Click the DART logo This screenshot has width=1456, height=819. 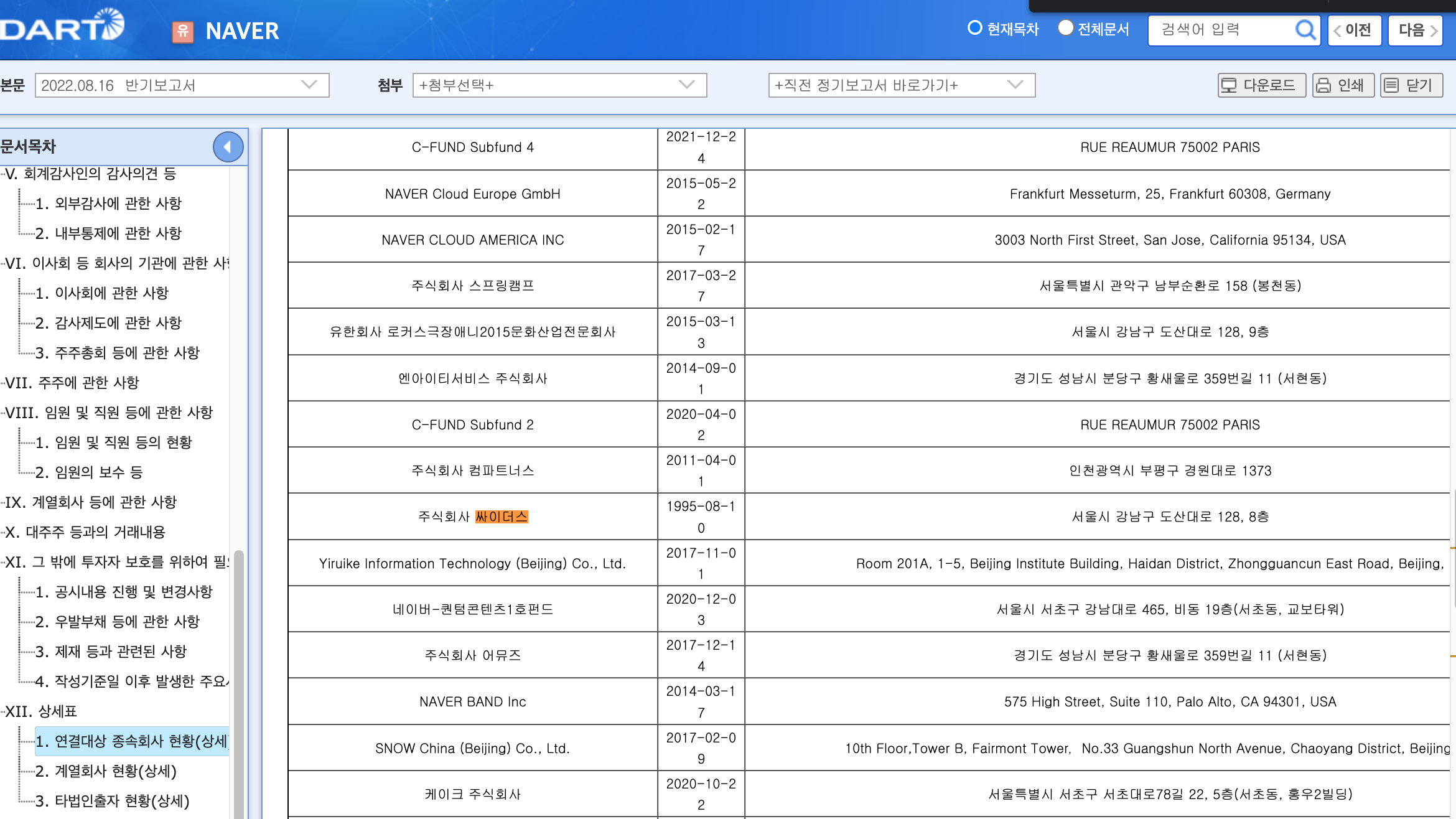pyautogui.click(x=62, y=26)
